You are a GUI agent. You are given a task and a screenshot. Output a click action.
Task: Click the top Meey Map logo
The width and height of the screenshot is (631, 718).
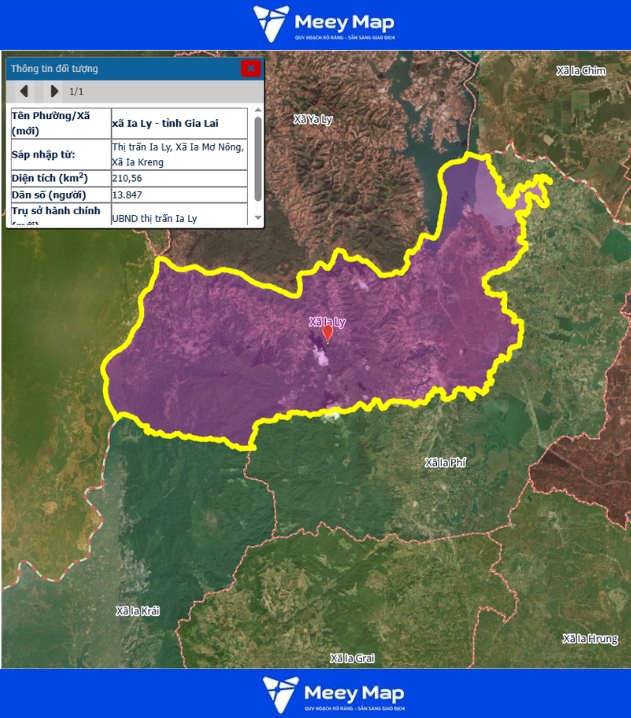click(x=323, y=23)
